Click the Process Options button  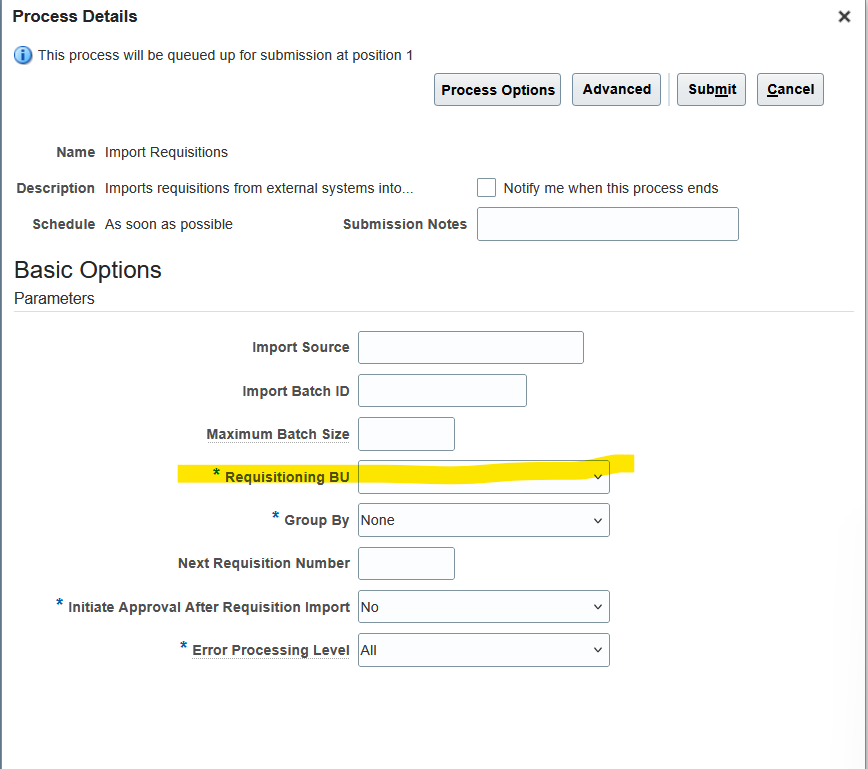(497, 89)
